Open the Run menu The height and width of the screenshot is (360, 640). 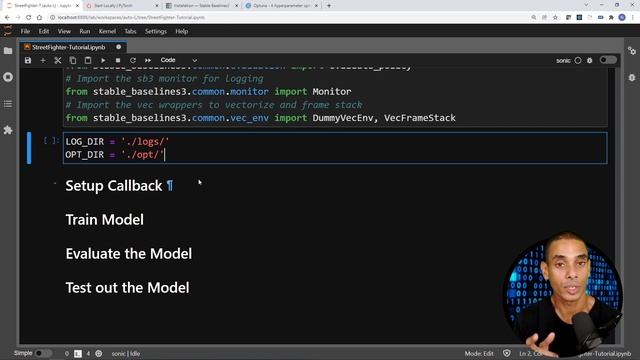click(x=84, y=31)
